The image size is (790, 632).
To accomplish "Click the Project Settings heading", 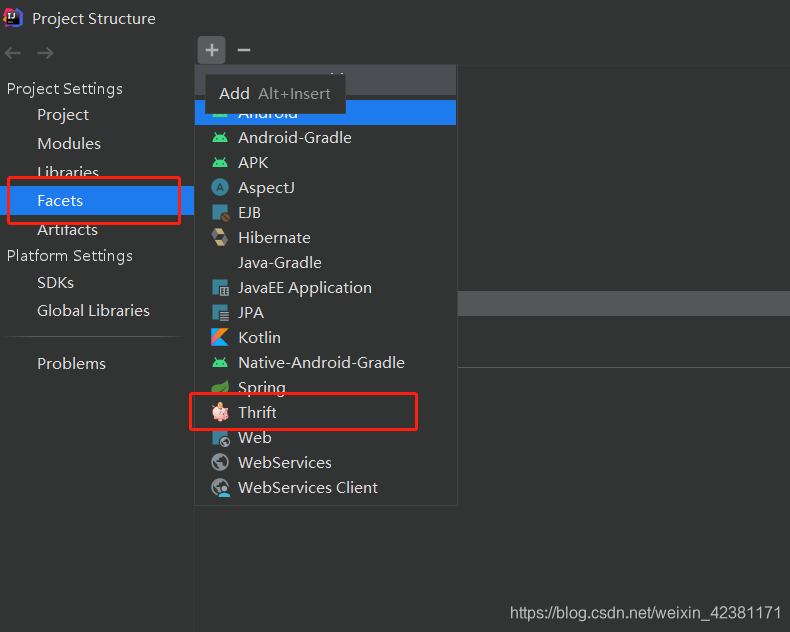I will click(64, 89).
